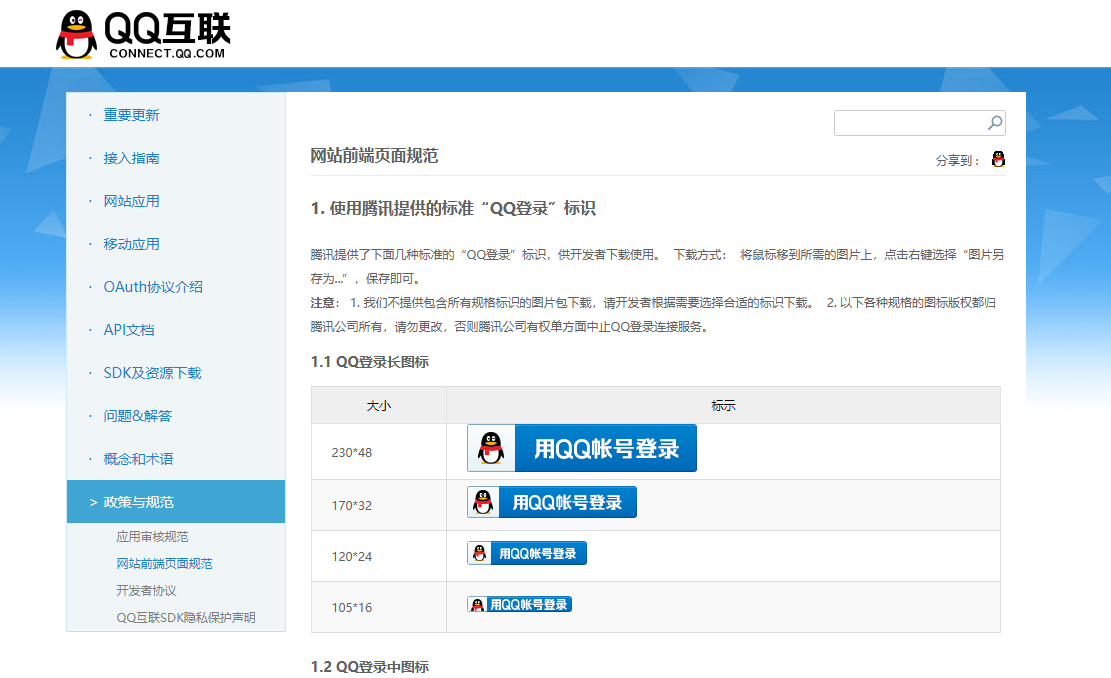The image size is (1111, 678).
Task: Click the QQ penguin logo in header
Action: [x=77, y=35]
